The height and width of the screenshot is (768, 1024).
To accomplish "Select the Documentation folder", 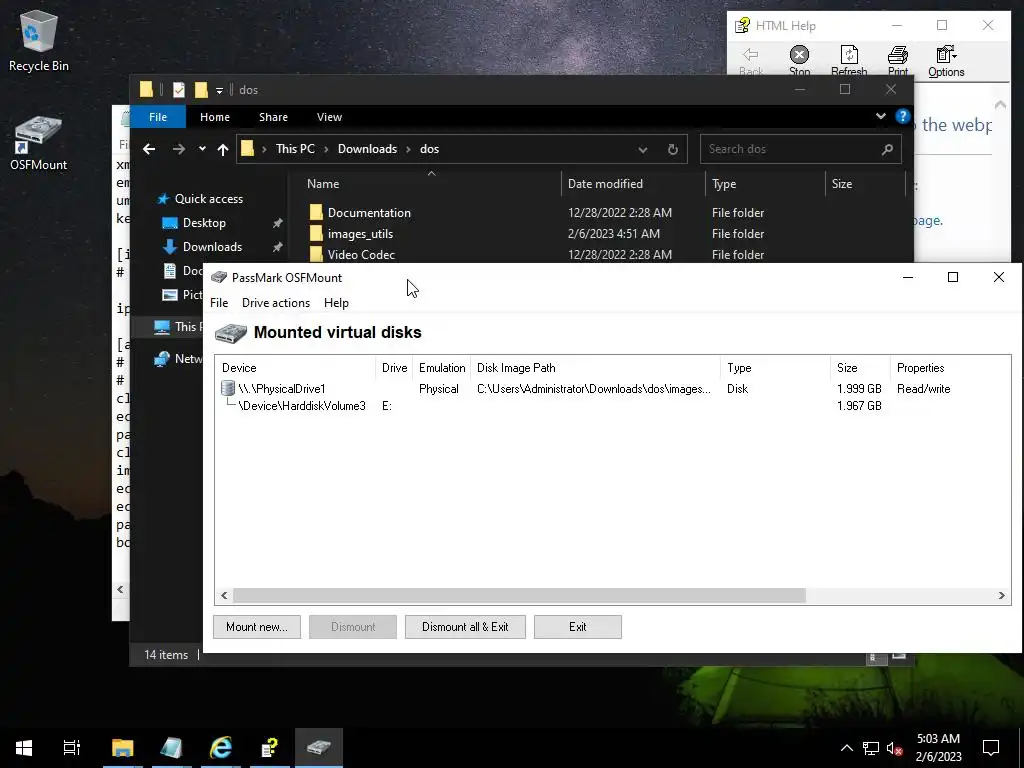I will pyautogui.click(x=369, y=213).
